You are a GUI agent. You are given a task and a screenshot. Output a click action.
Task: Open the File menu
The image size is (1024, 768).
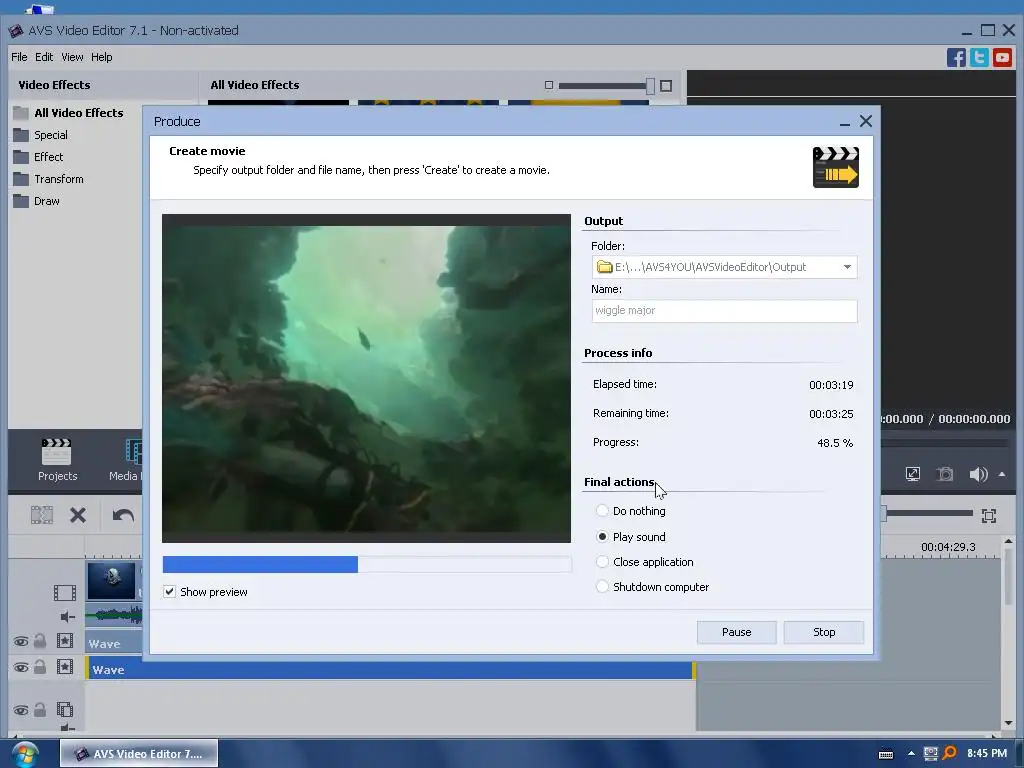click(19, 57)
